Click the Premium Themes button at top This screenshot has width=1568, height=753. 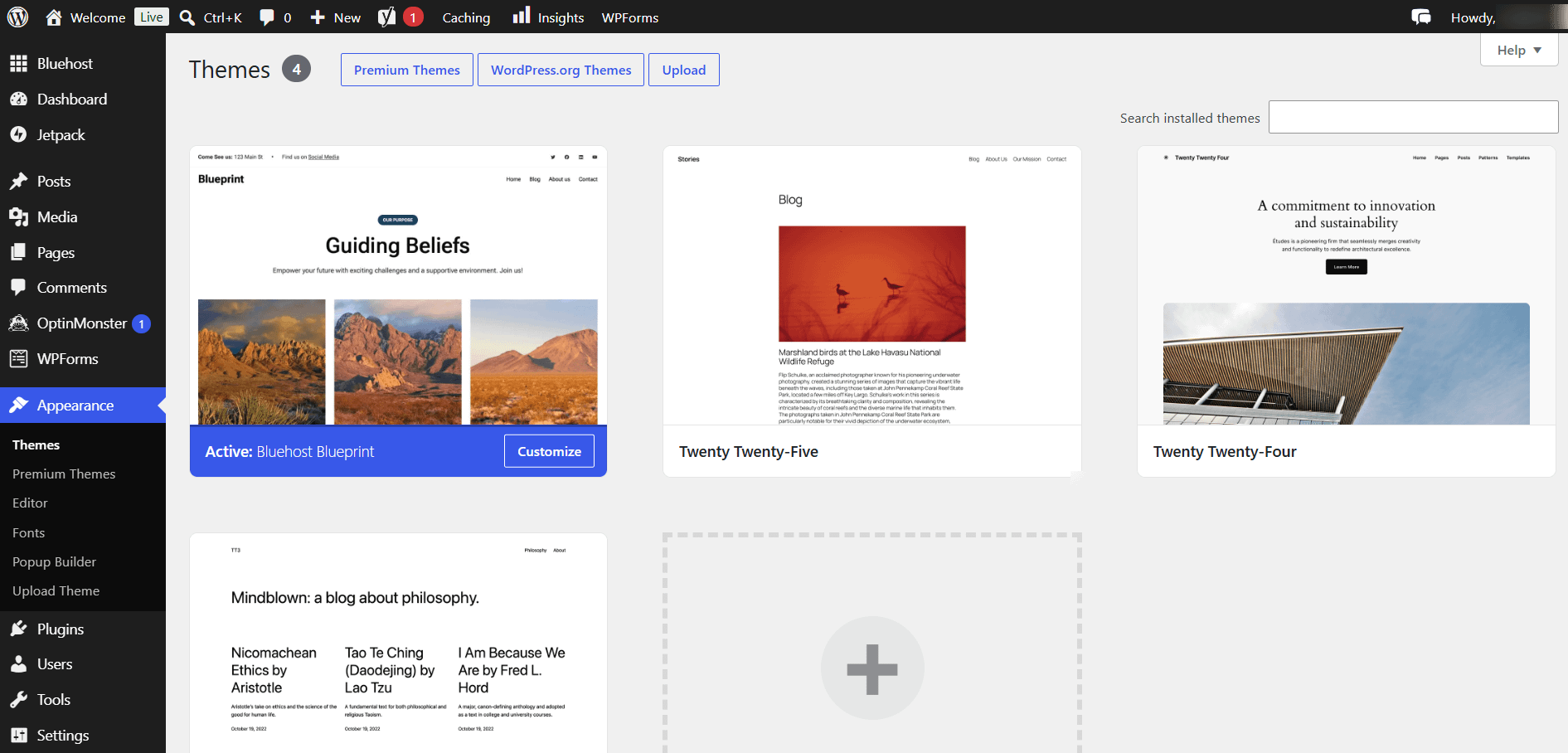click(407, 70)
